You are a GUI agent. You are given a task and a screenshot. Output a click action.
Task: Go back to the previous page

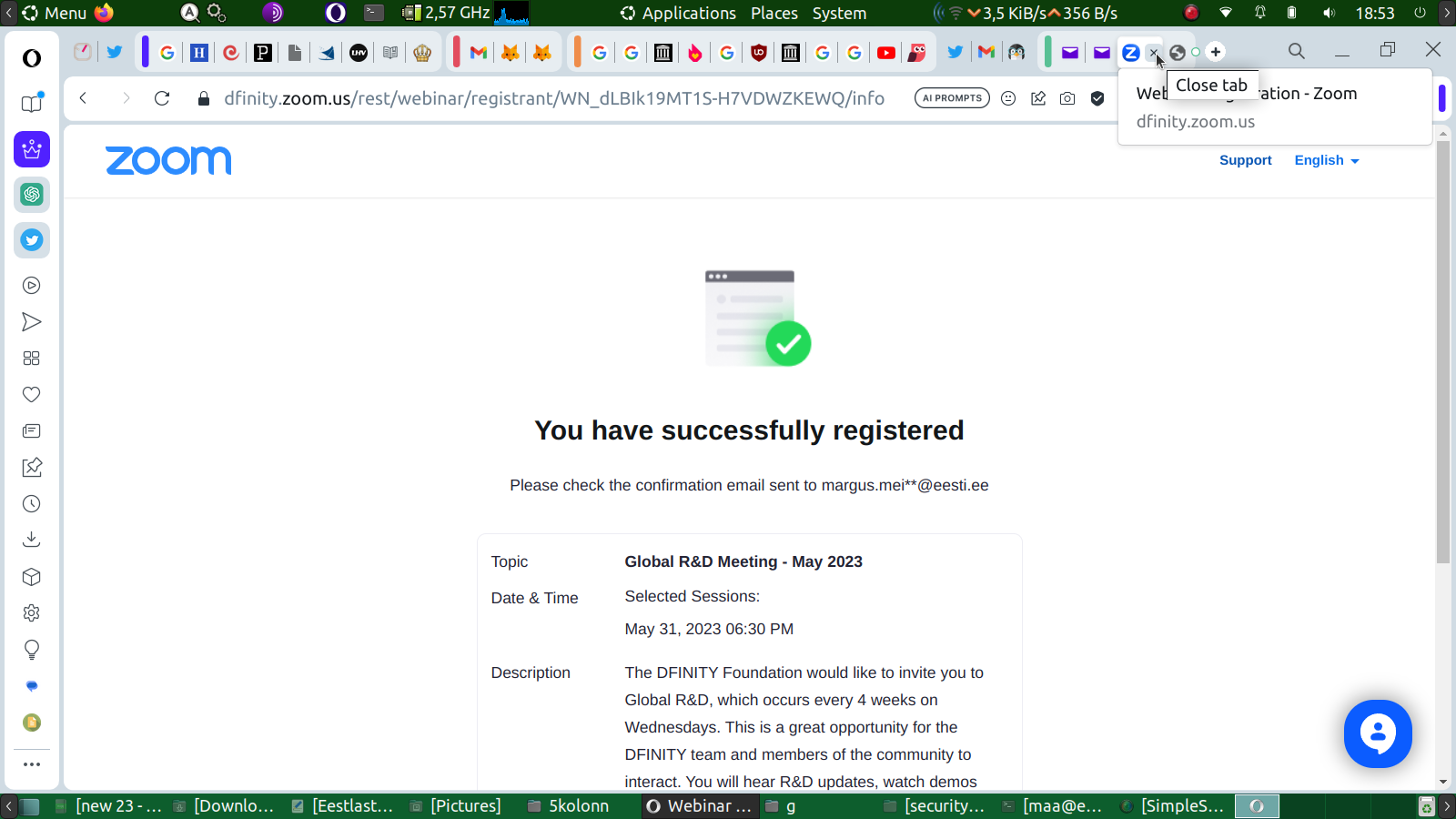point(83,98)
